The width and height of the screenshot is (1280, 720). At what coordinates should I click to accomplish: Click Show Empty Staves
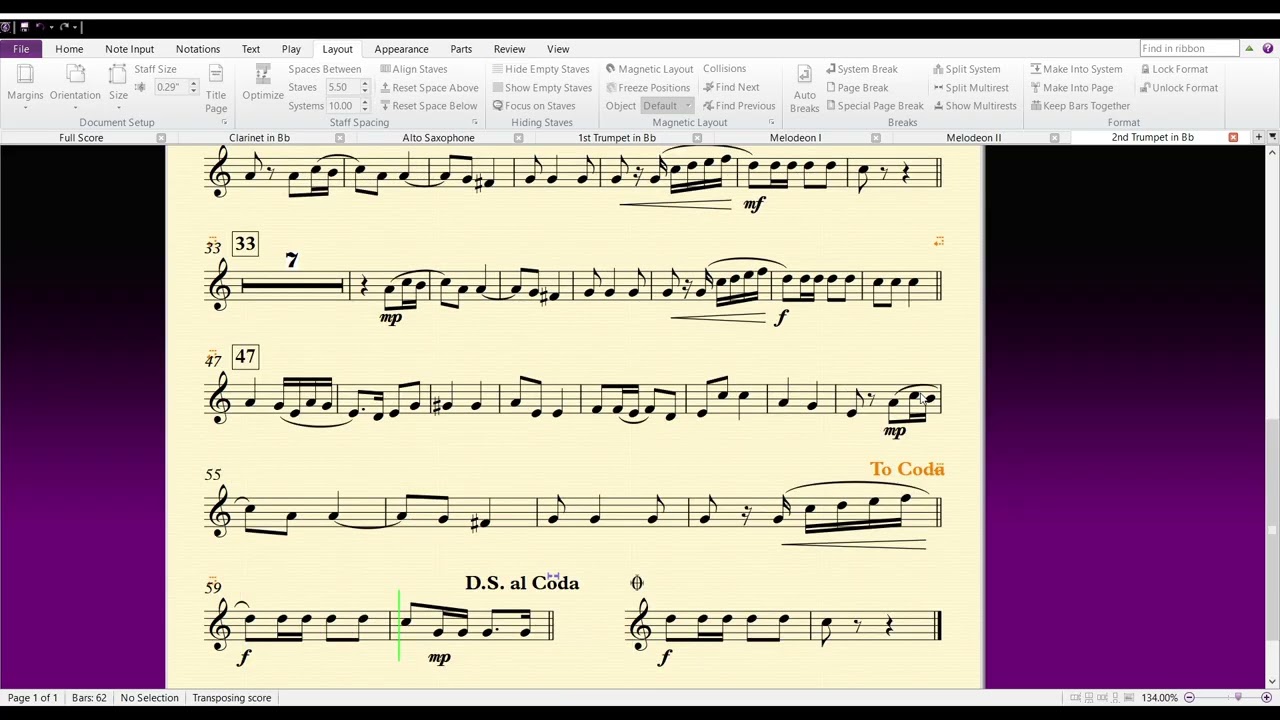click(x=541, y=88)
